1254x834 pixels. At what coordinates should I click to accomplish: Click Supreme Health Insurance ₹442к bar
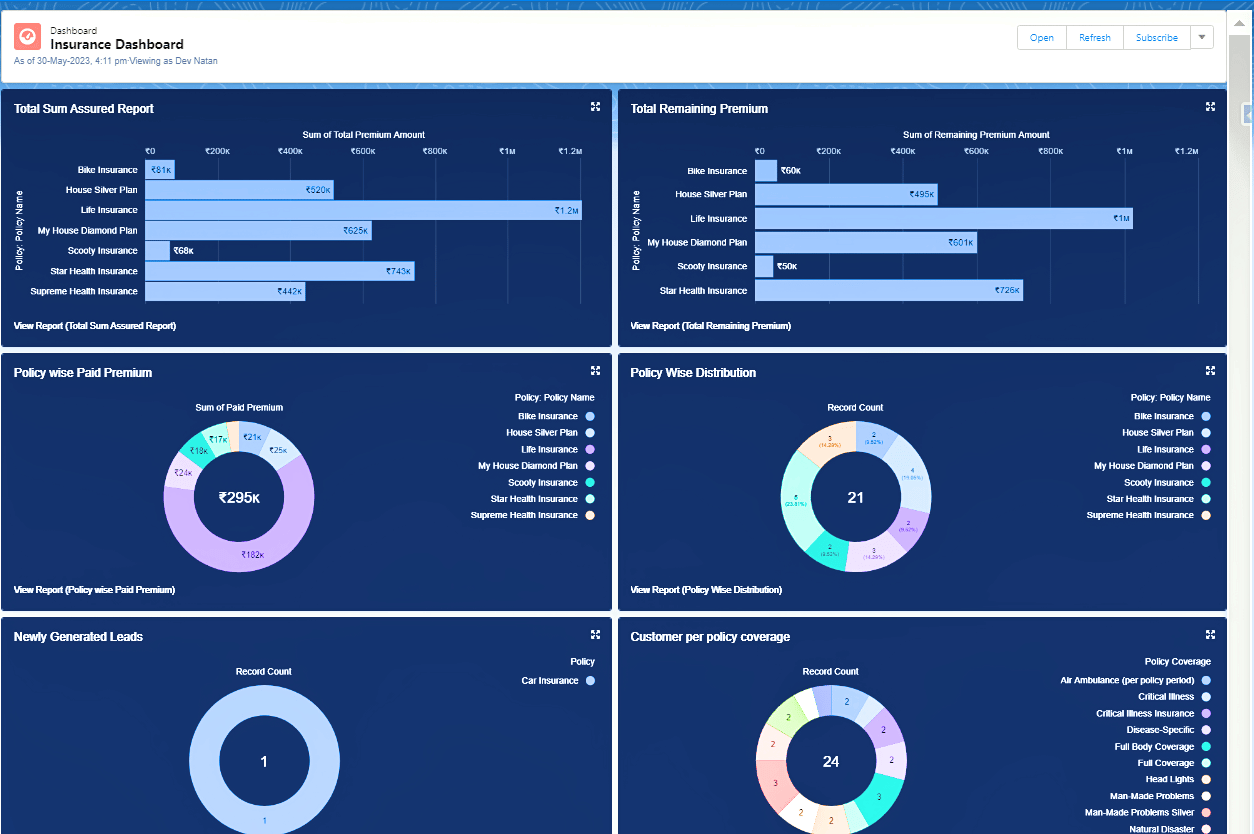click(225, 291)
